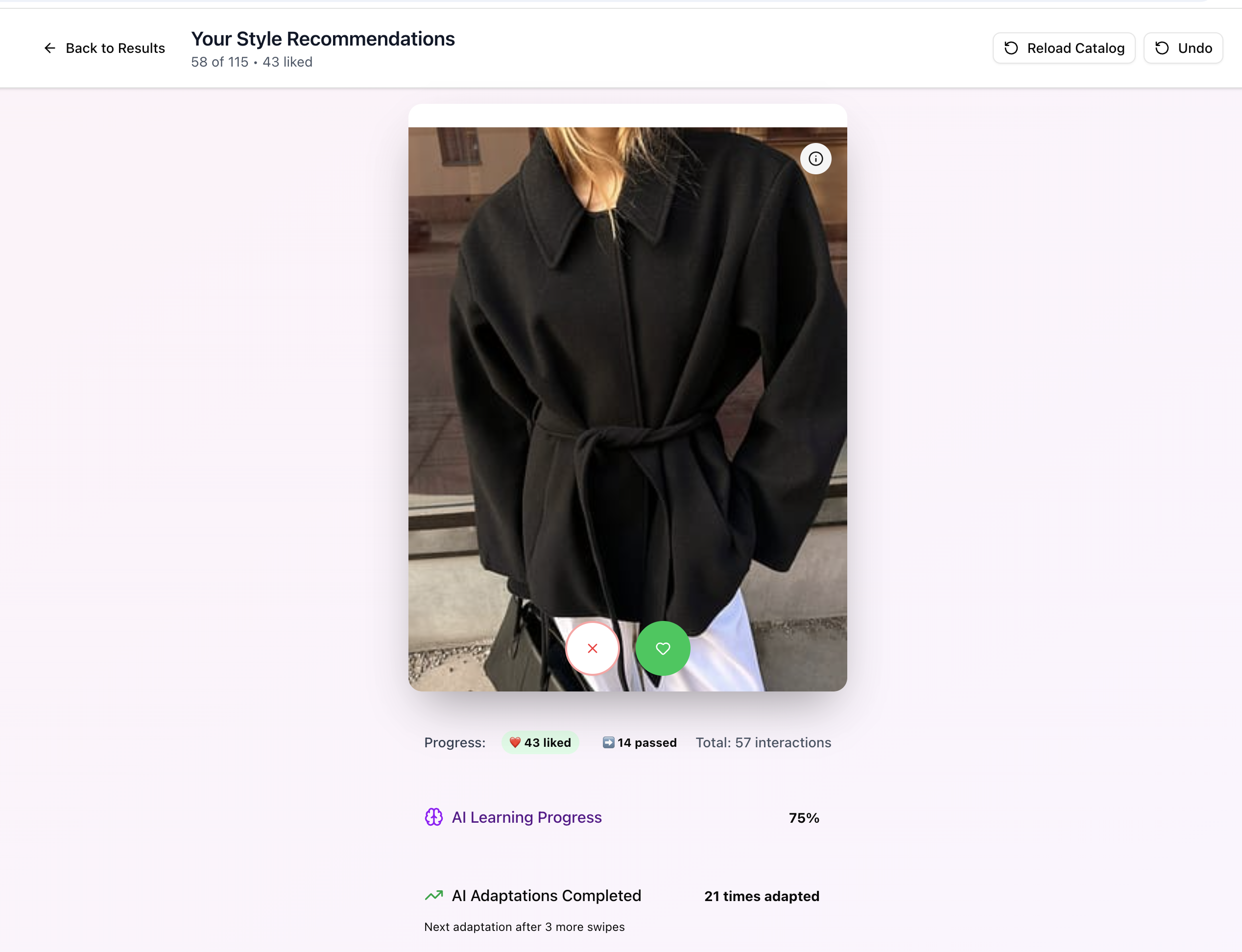1242x952 pixels.
Task: Go Back to Results
Action: [x=104, y=48]
